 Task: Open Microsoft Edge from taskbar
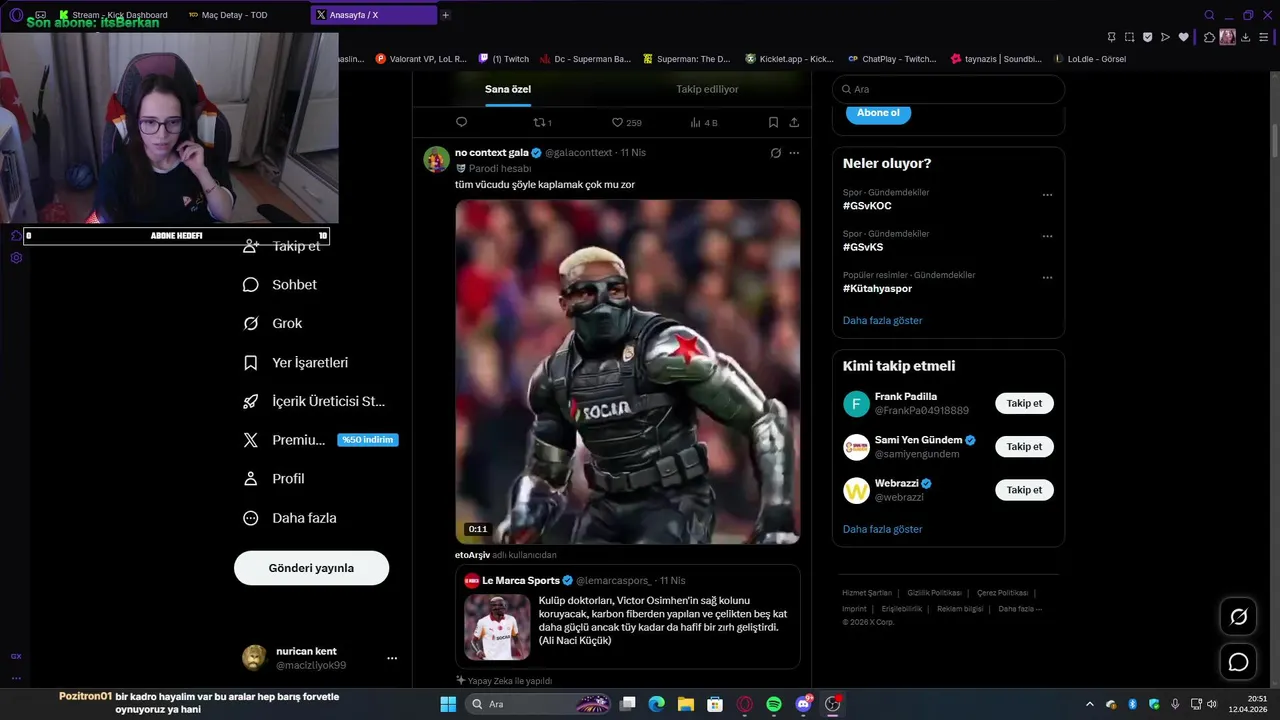pos(656,704)
